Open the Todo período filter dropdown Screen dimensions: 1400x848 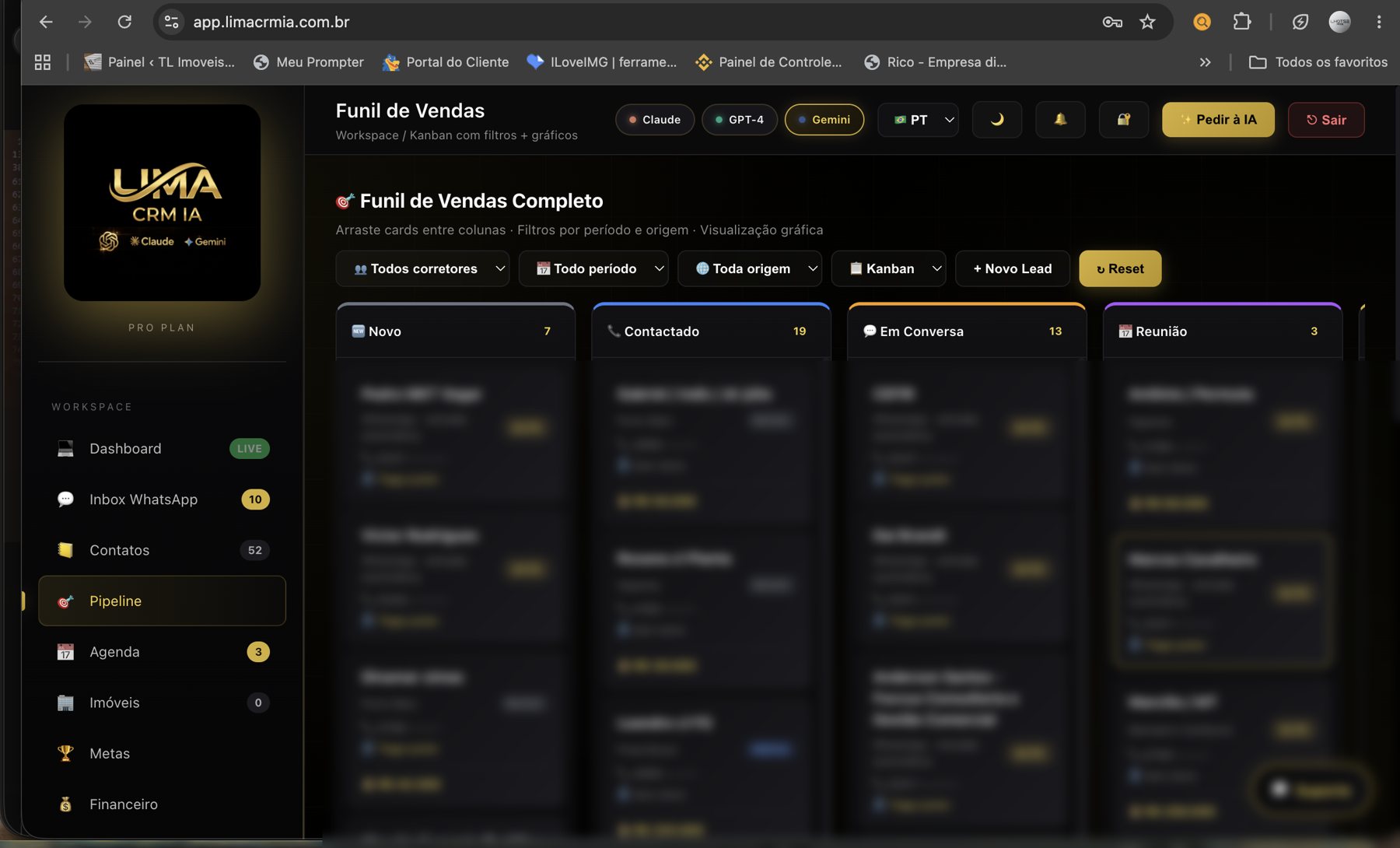(x=593, y=268)
